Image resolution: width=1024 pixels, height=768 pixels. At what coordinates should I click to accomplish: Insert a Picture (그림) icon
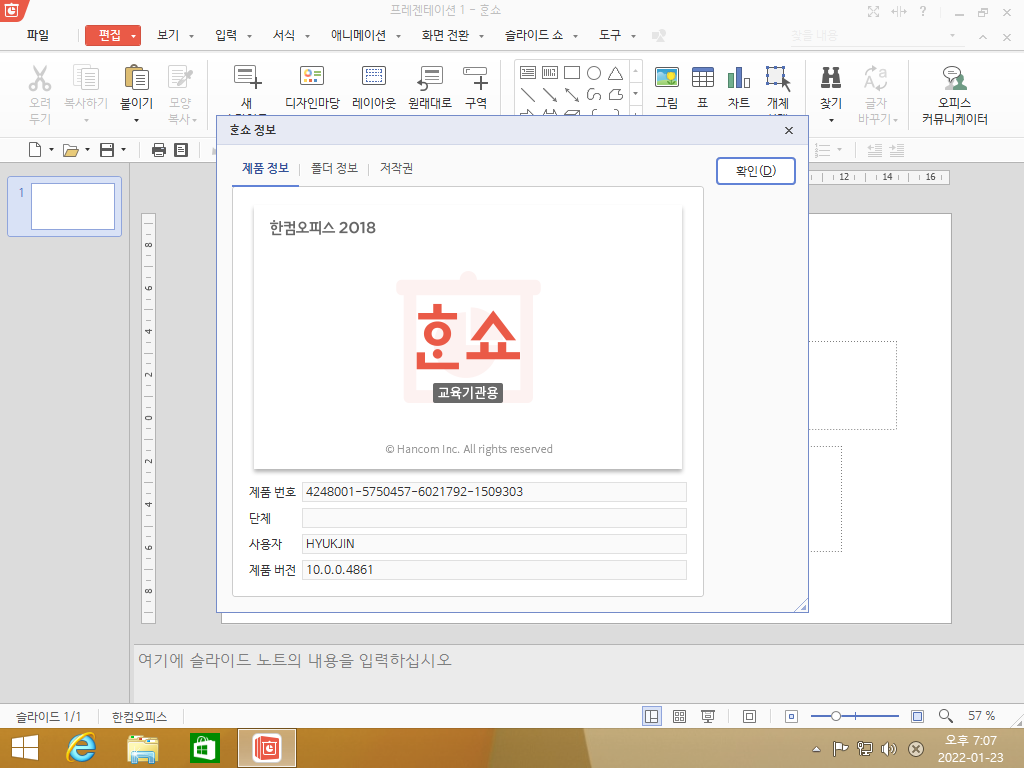667,77
